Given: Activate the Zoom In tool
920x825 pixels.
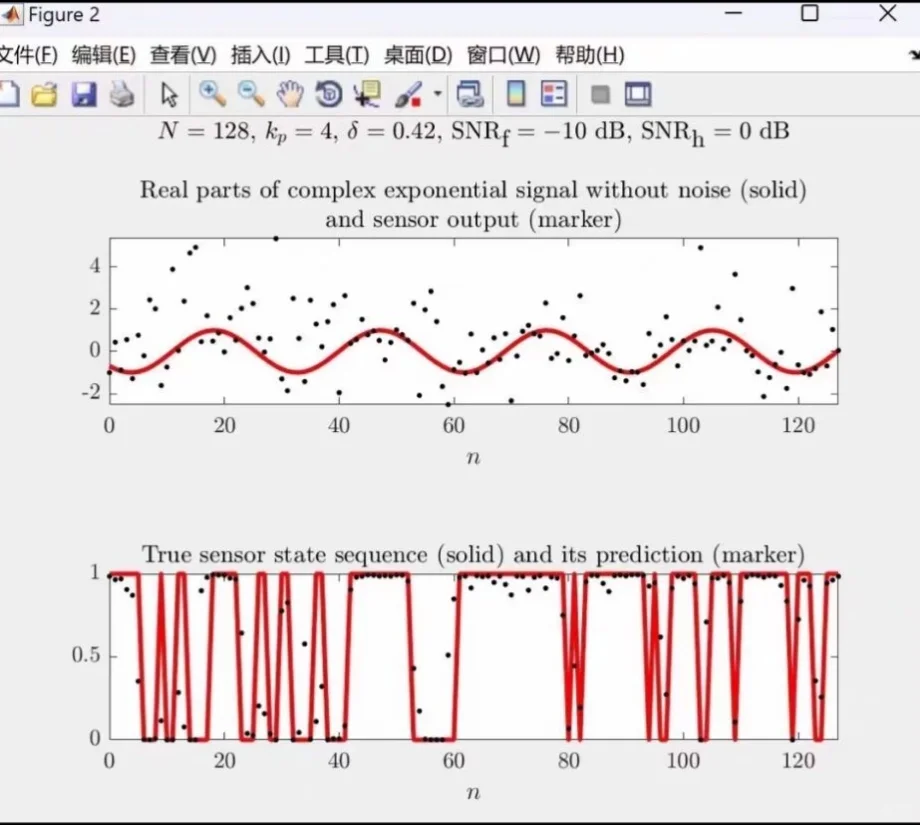Looking at the screenshot, I should click(x=212, y=94).
